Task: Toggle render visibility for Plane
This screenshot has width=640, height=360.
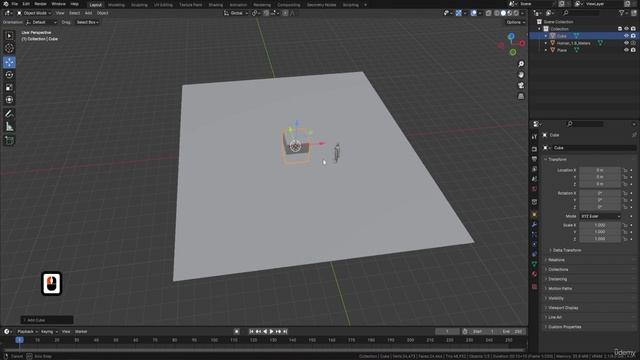Action: click(633, 50)
